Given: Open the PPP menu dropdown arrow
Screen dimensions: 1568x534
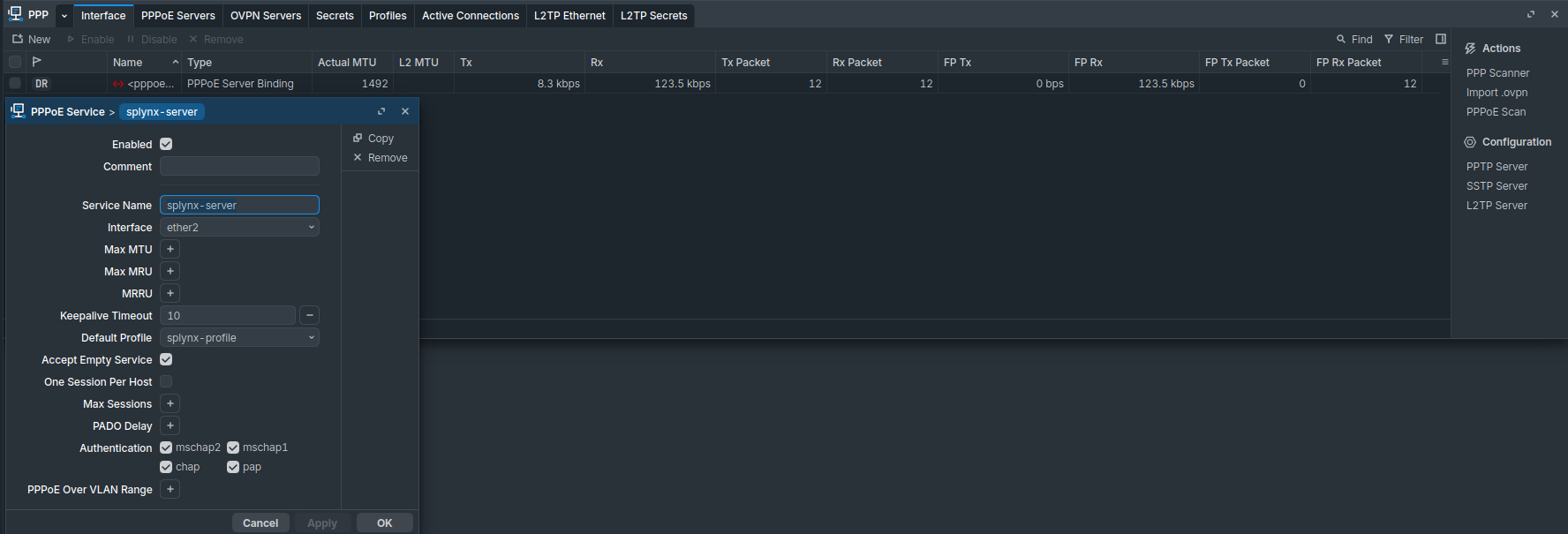Looking at the screenshot, I should coord(64,16).
